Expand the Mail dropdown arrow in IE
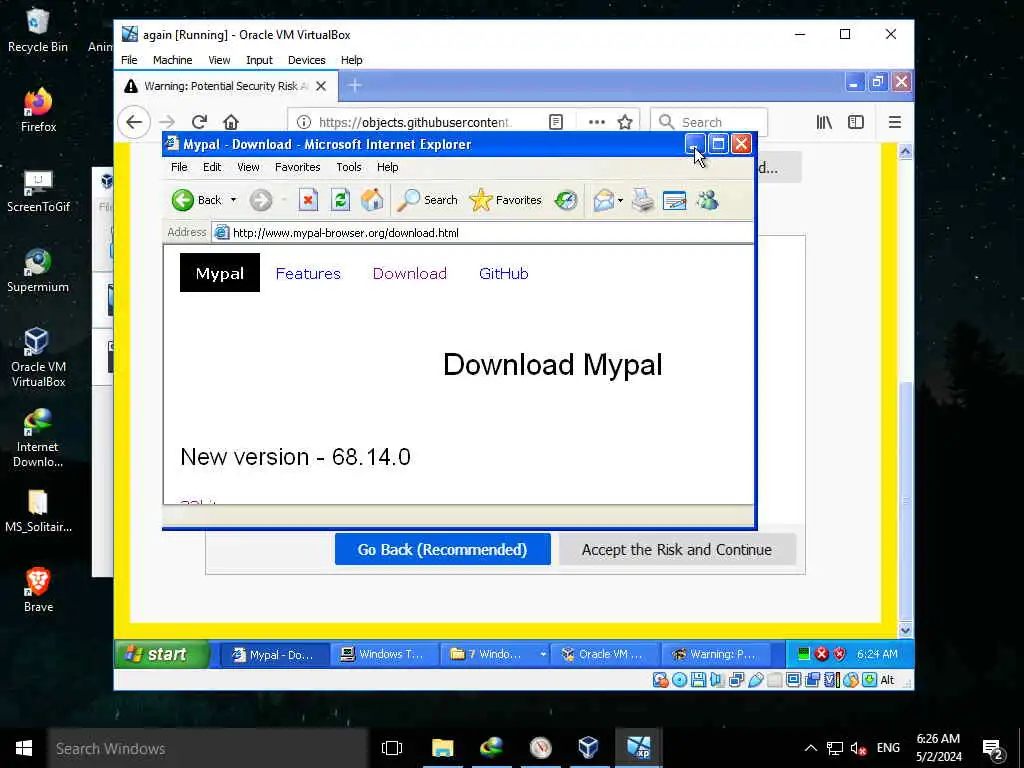 (x=620, y=200)
